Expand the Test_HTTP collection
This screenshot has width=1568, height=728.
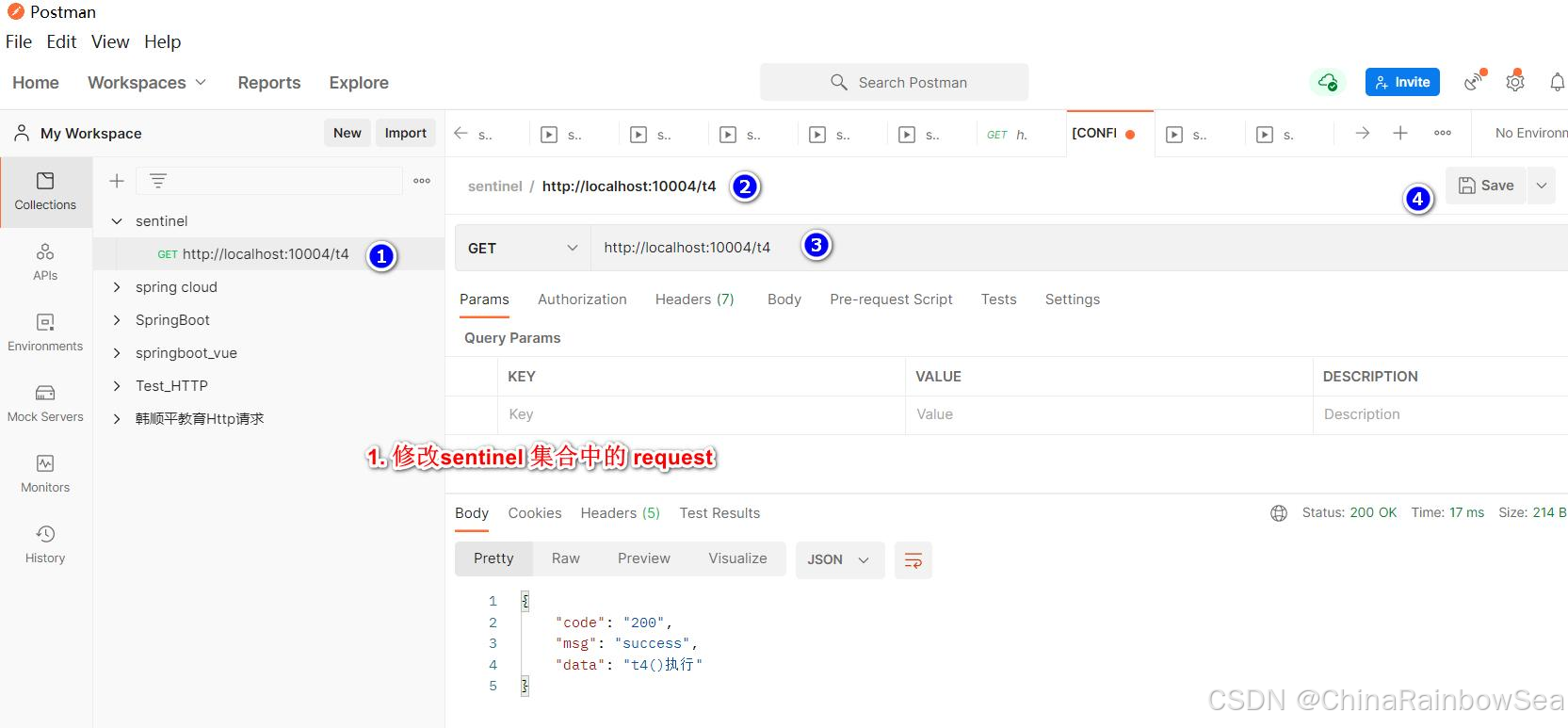click(117, 386)
